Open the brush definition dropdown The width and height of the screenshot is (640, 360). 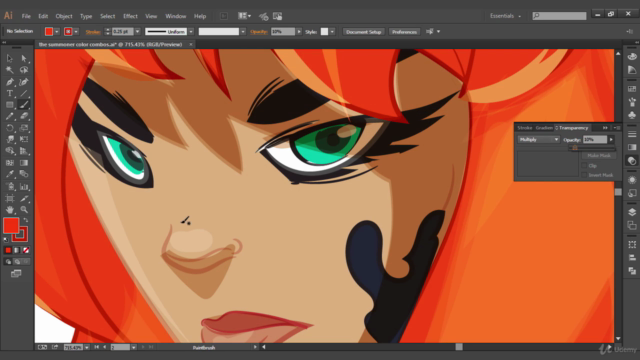click(243, 31)
